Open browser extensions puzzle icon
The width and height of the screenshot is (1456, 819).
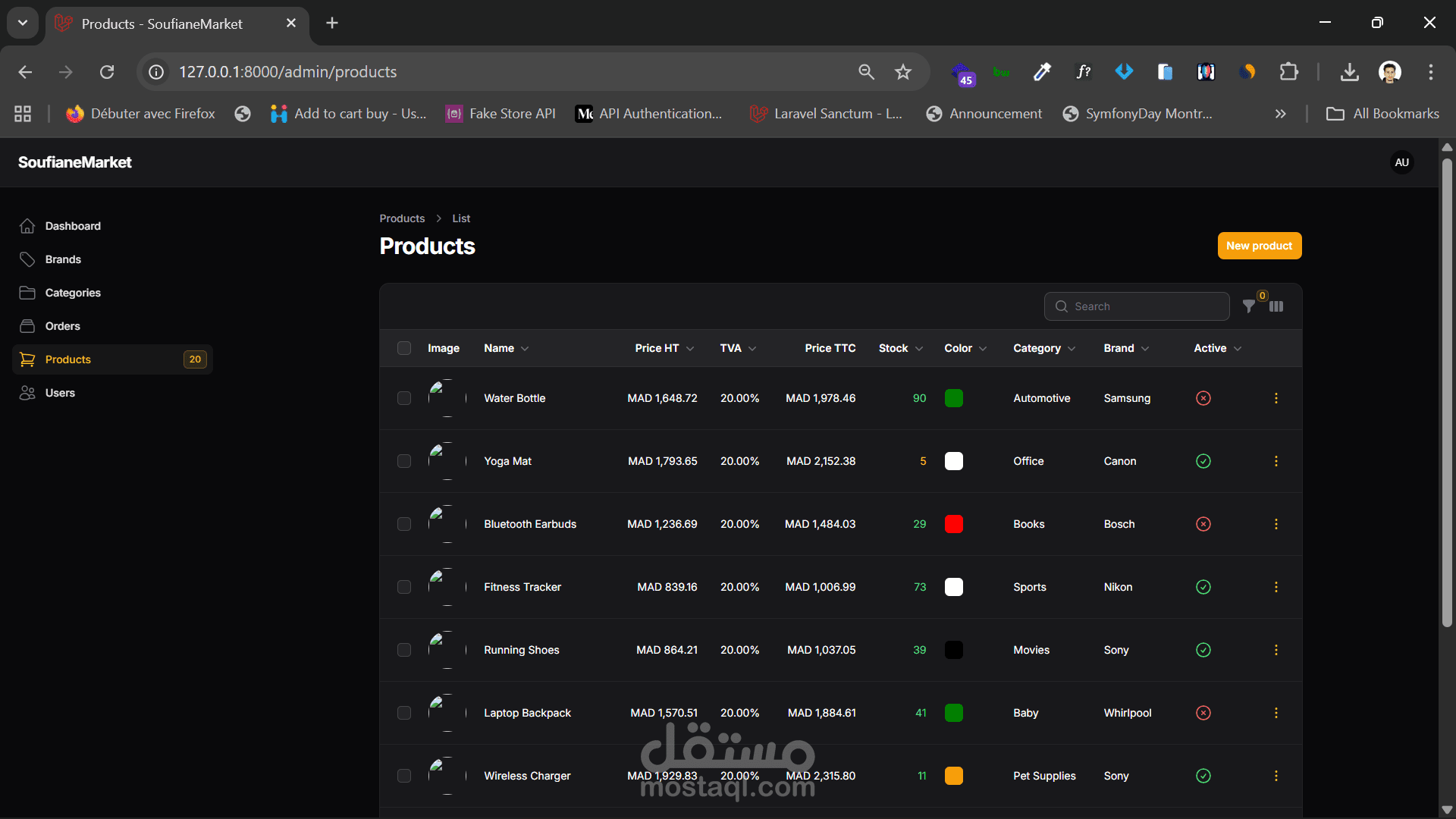tap(1288, 72)
